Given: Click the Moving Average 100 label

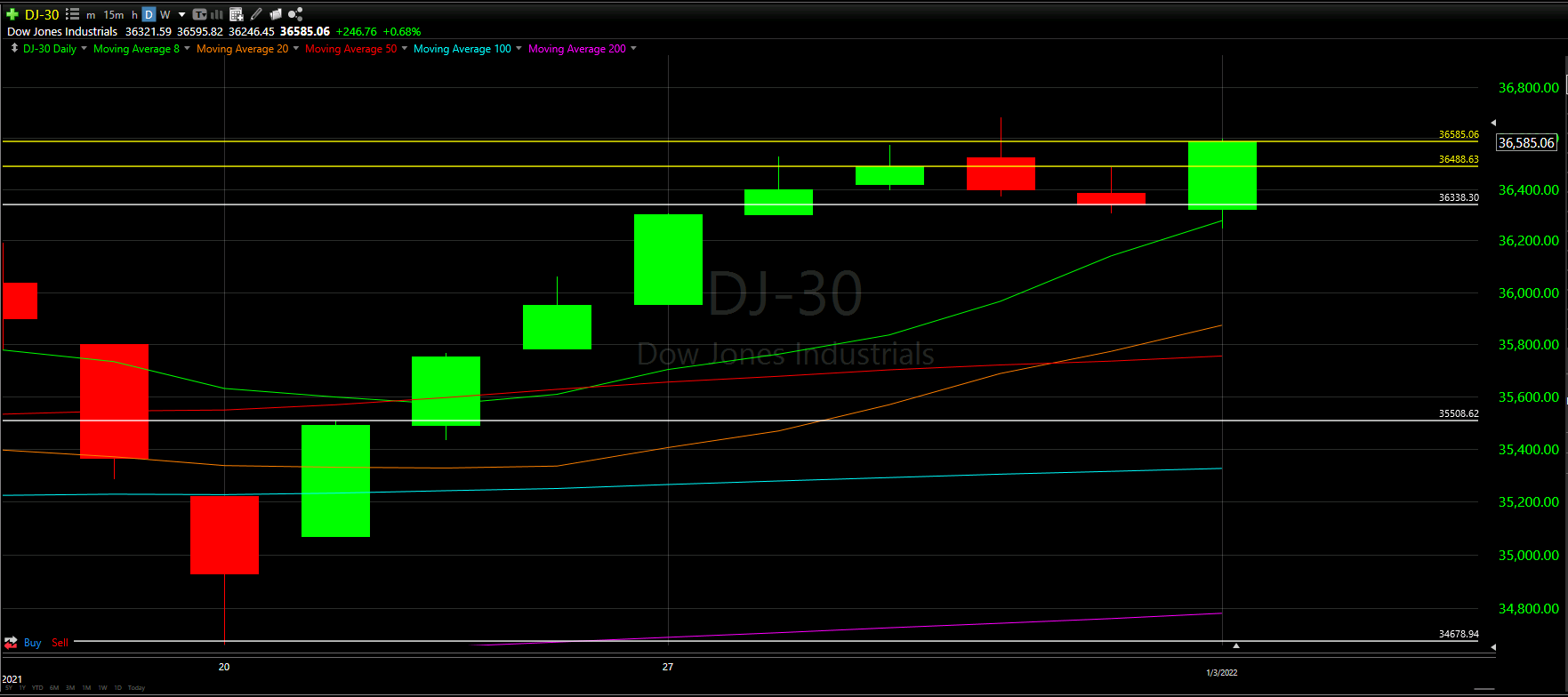Looking at the screenshot, I should click(462, 49).
